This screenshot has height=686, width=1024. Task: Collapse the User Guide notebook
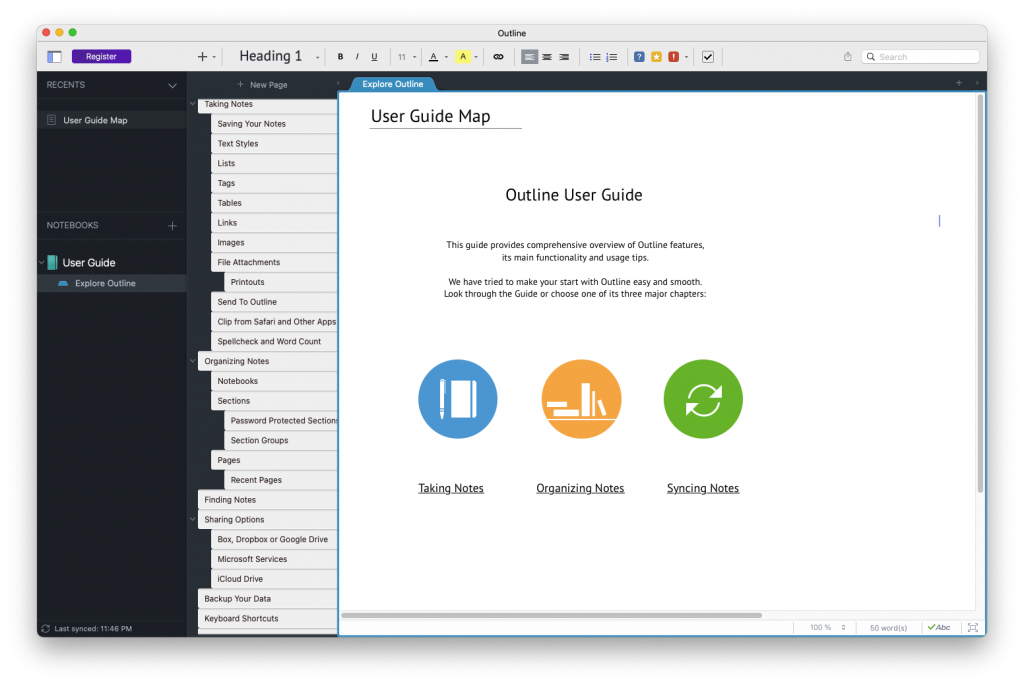coord(42,263)
